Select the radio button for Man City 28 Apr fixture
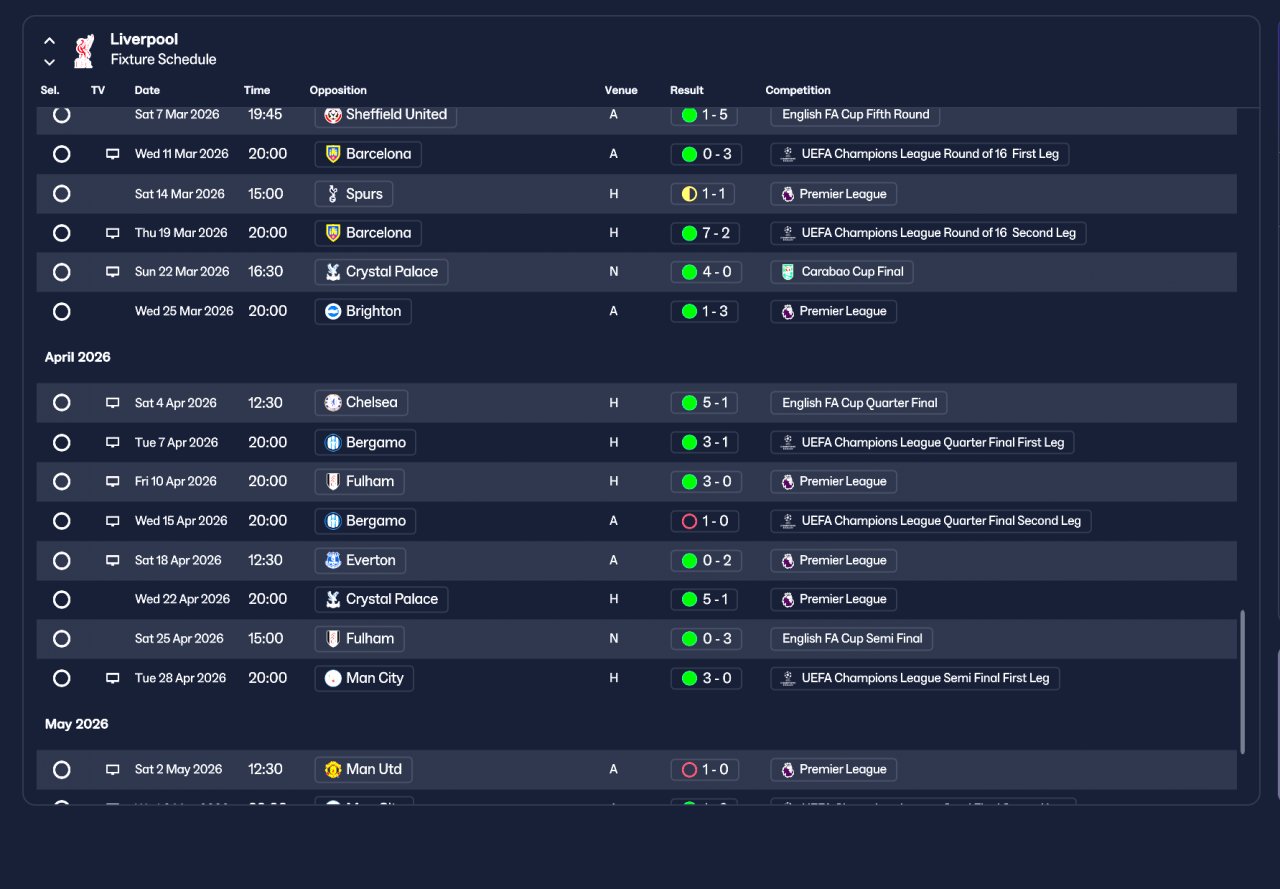The image size is (1280, 889). (x=62, y=678)
